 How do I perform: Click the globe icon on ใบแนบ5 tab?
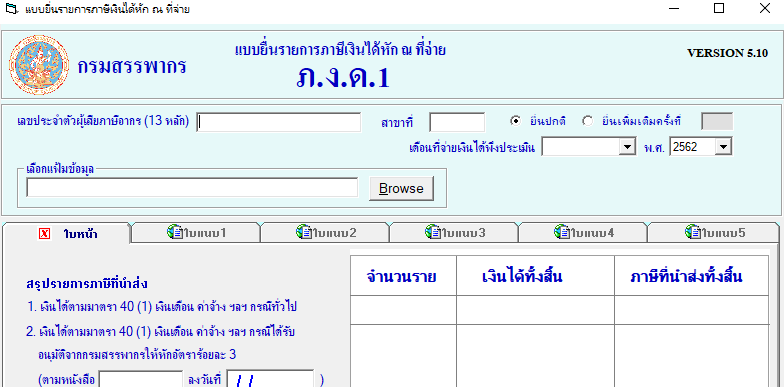point(692,232)
